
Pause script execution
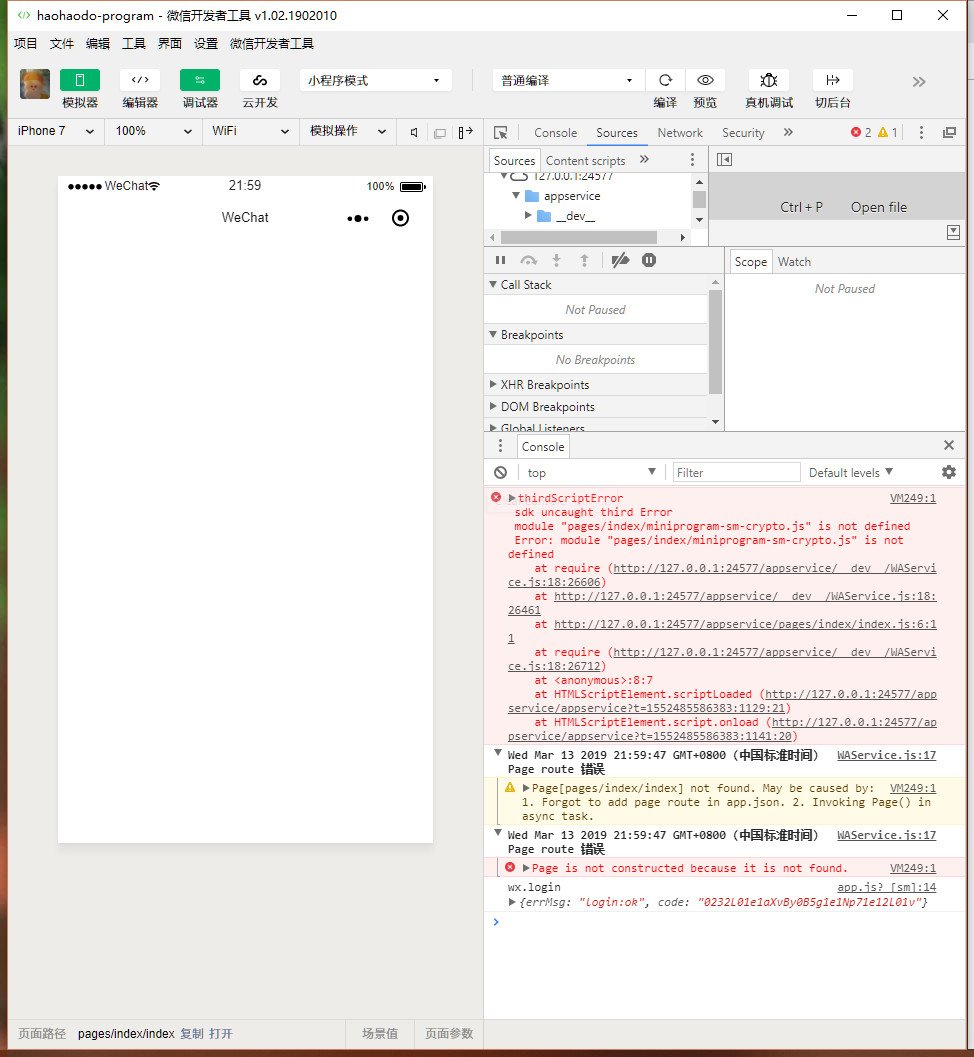click(x=500, y=260)
